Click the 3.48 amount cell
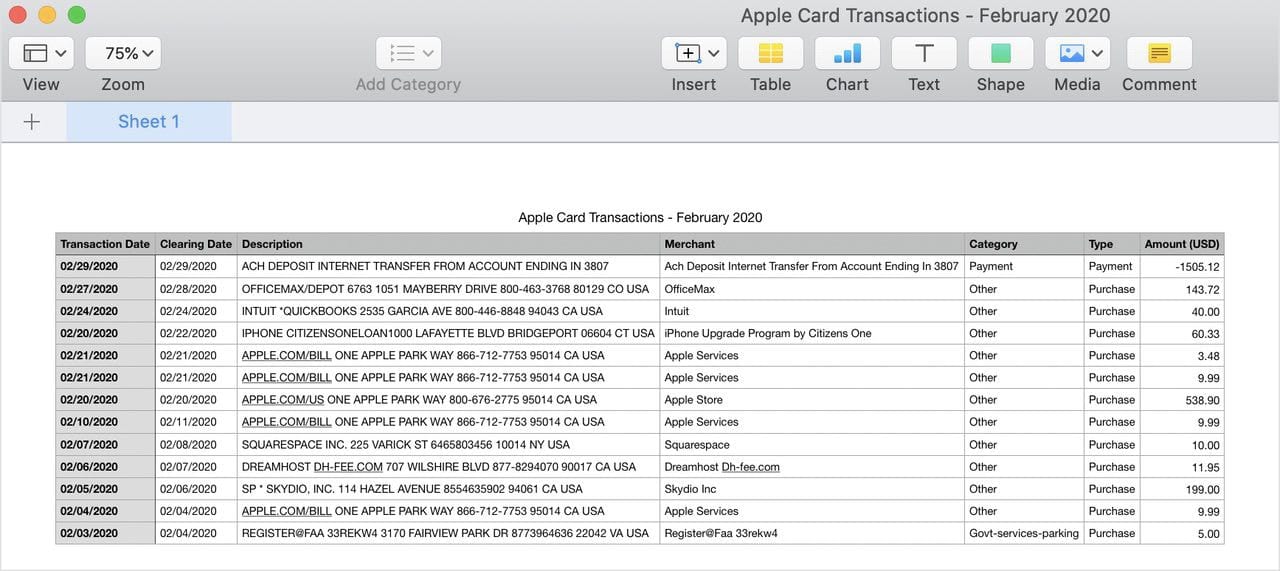This screenshot has width=1280, height=571. coord(1182,355)
